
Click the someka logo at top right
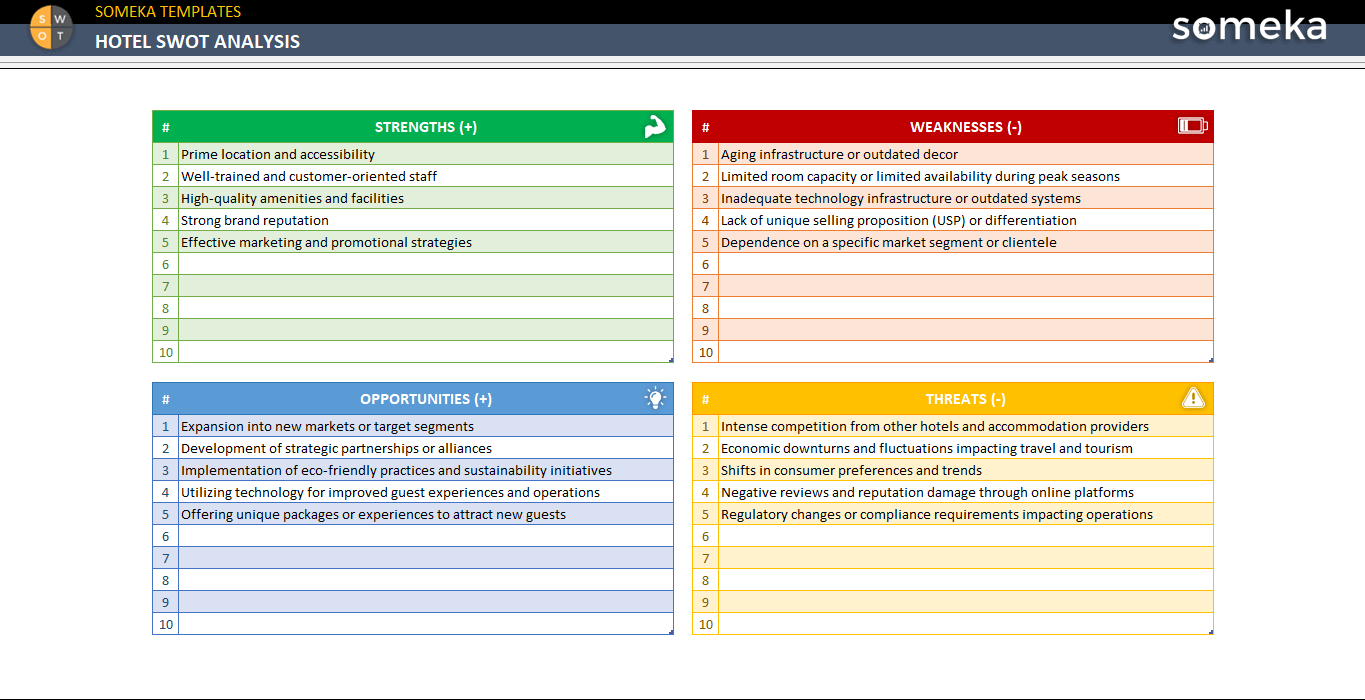pyautogui.click(x=1248, y=28)
